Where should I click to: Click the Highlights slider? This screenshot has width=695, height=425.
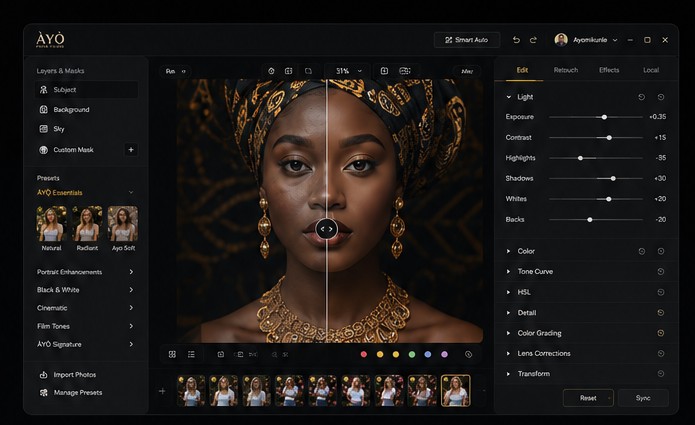tap(596, 158)
